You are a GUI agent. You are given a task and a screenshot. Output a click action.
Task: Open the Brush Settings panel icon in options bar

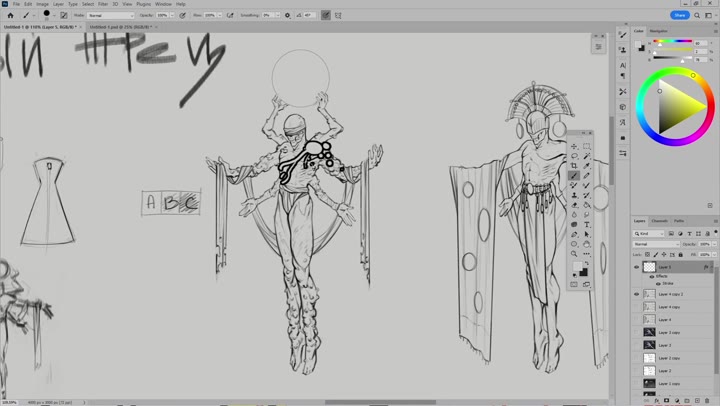[64, 15]
